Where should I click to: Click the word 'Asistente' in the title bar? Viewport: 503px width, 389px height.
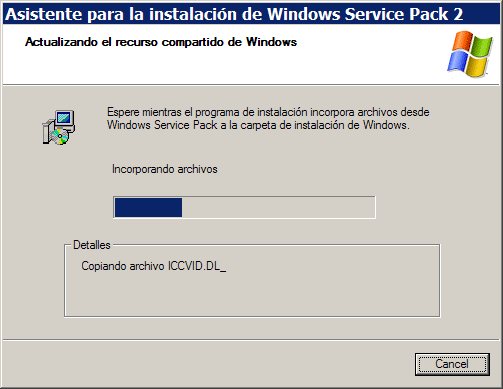(44, 14)
